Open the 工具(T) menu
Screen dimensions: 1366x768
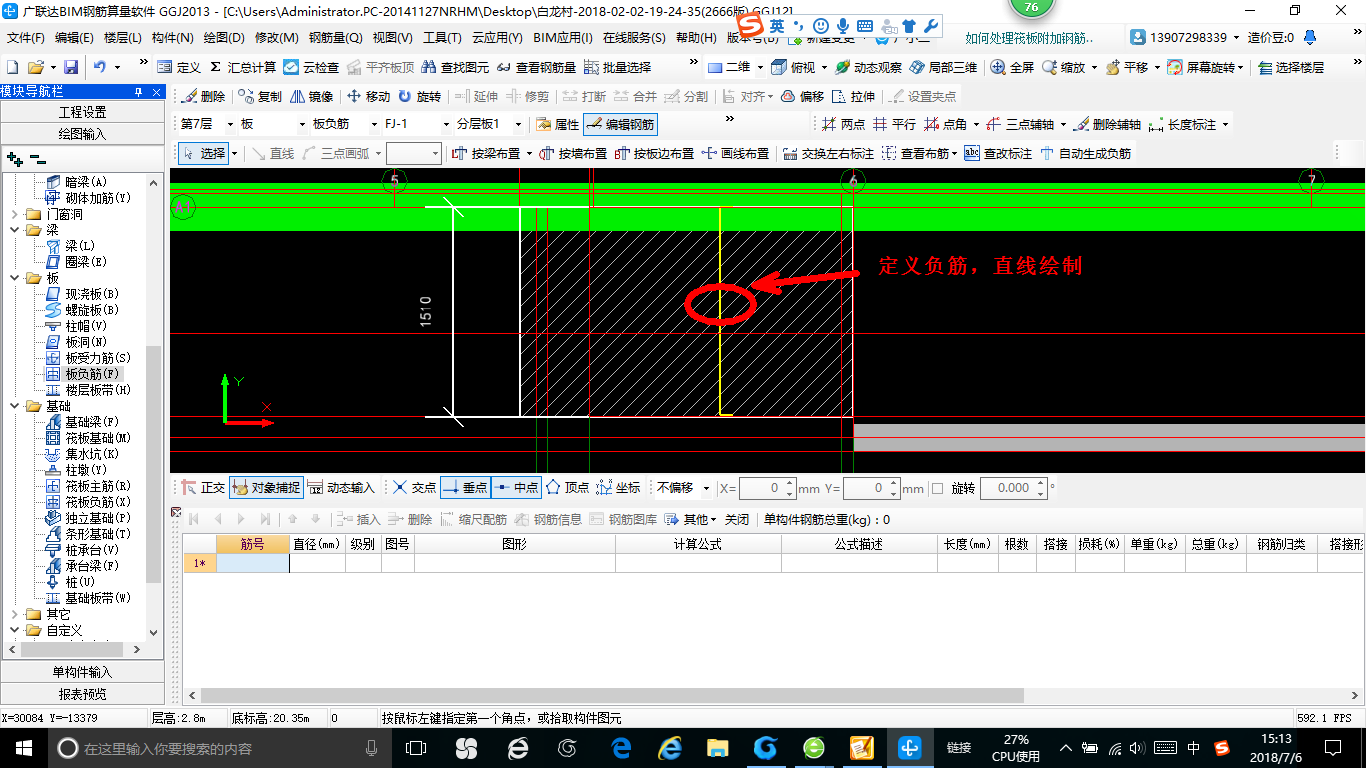[442, 38]
